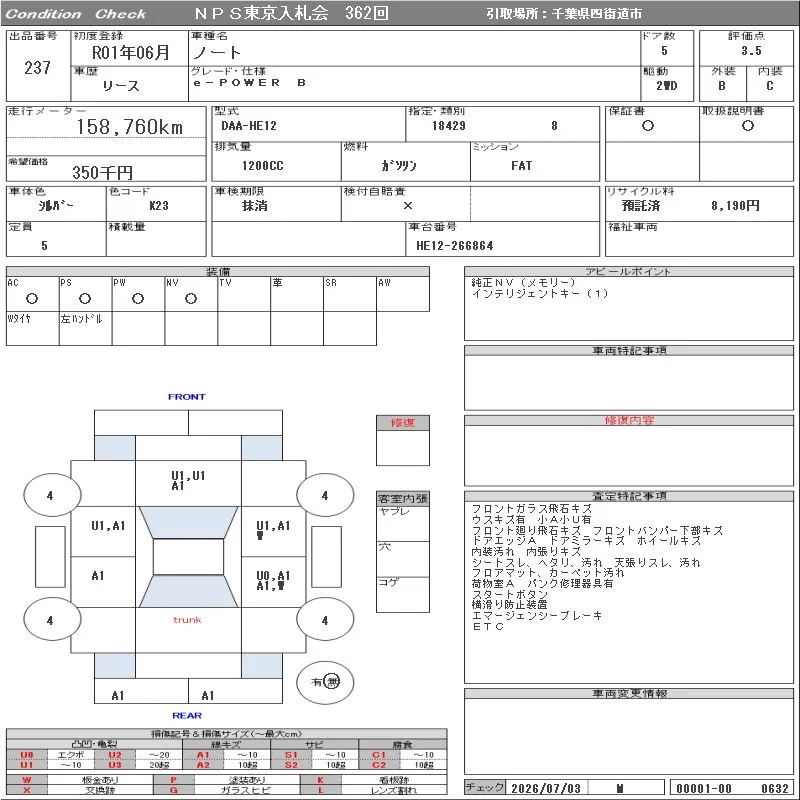The width and height of the screenshot is (800, 800).
Task: Click the note '横滑り防止装置'
Action: [x=509, y=605]
